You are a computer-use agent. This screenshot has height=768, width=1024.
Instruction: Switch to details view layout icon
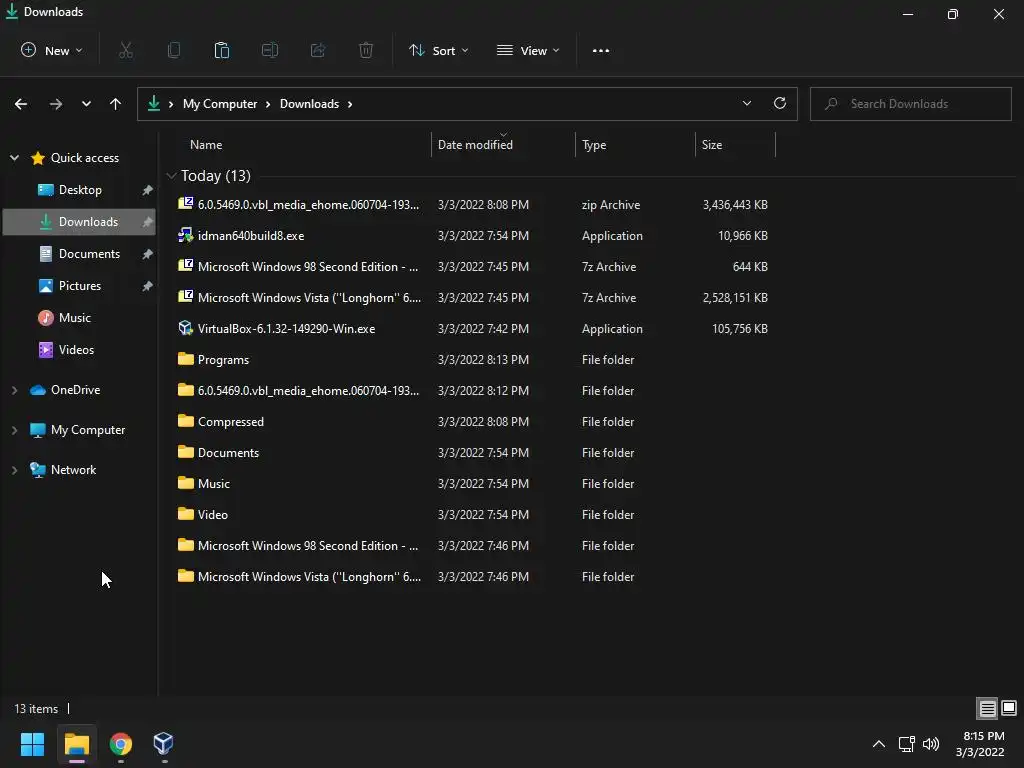[x=987, y=708]
